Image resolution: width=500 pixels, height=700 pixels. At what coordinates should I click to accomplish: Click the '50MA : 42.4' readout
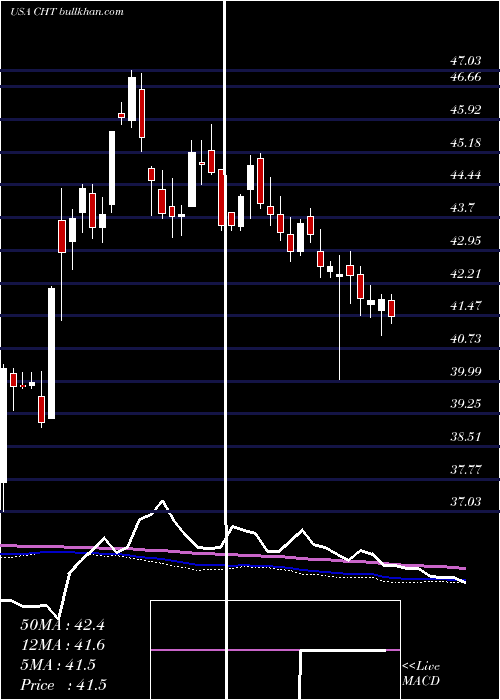[62, 625]
